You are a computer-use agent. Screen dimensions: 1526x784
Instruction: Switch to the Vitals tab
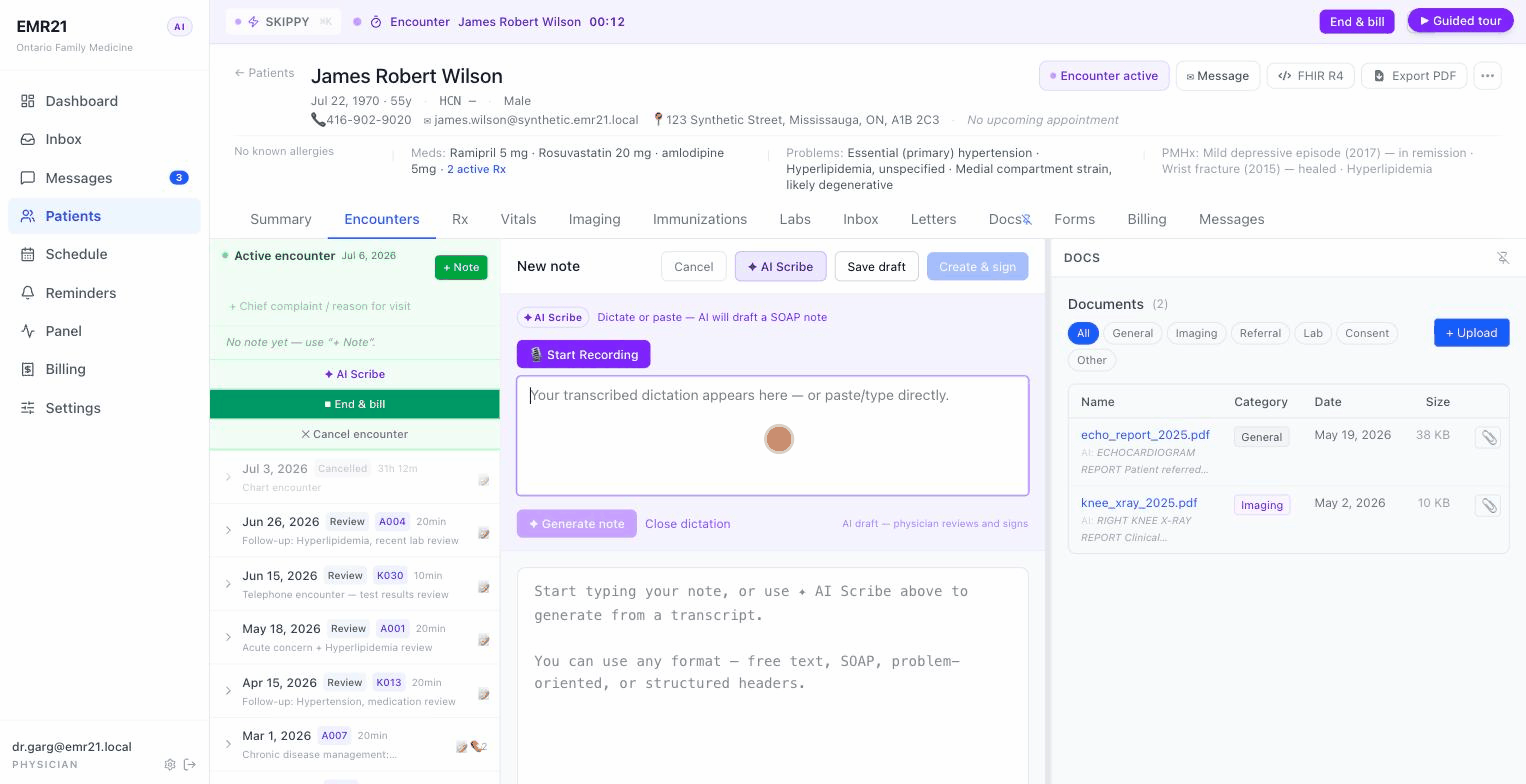(518, 219)
